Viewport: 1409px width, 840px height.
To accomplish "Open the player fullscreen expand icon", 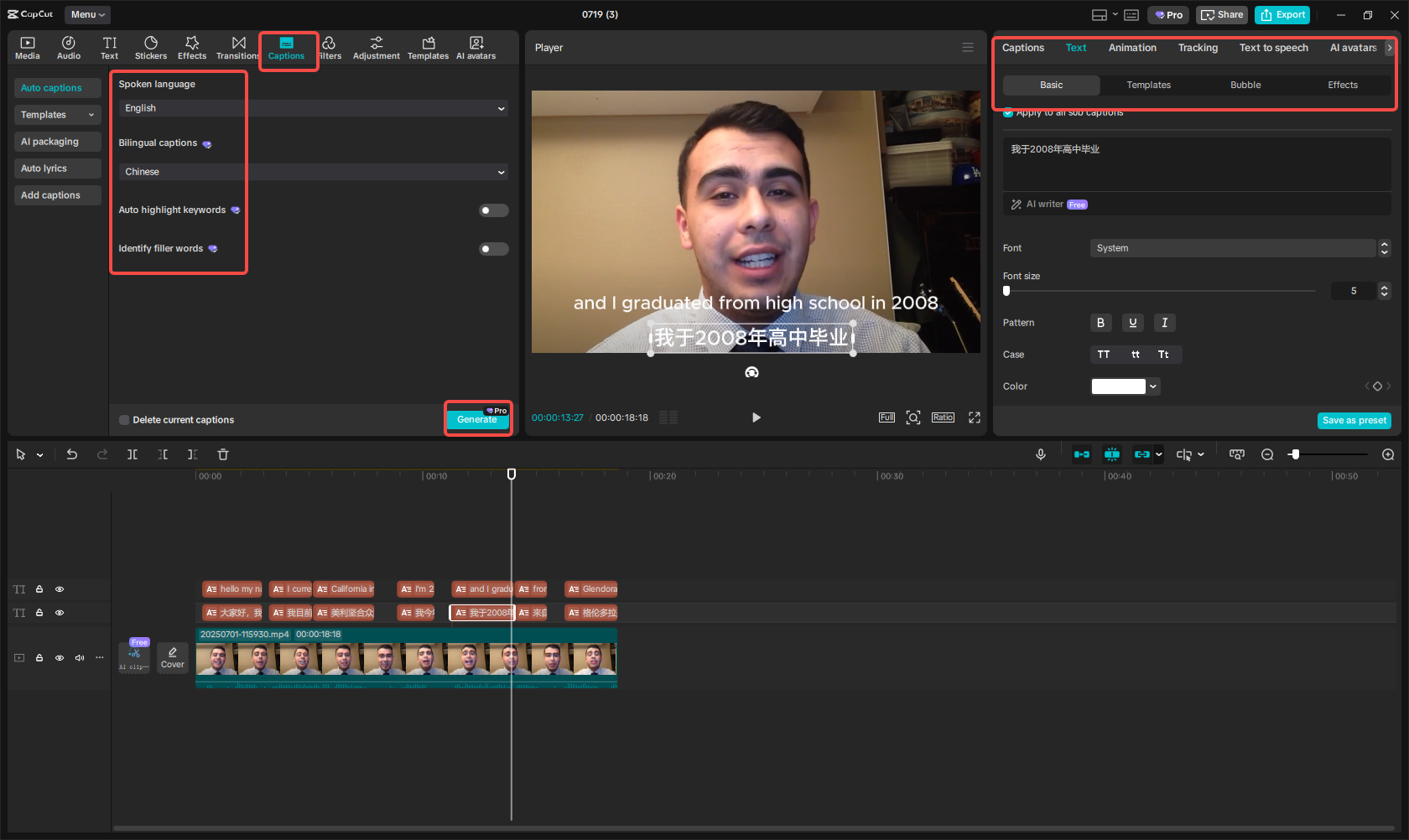I will 975,417.
